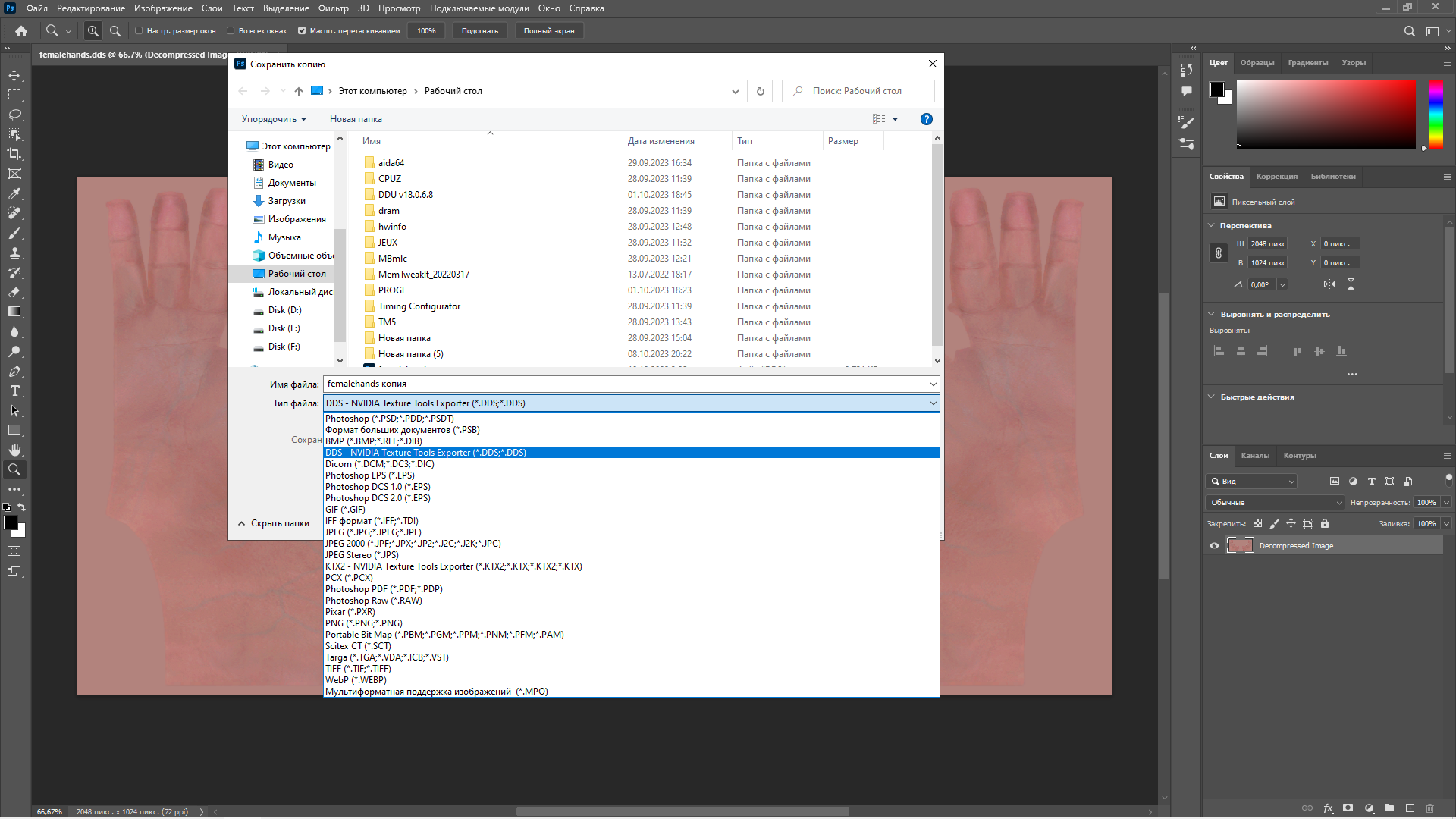
Task: Click the Zoom In magnifier icon
Action: pyautogui.click(x=93, y=31)
